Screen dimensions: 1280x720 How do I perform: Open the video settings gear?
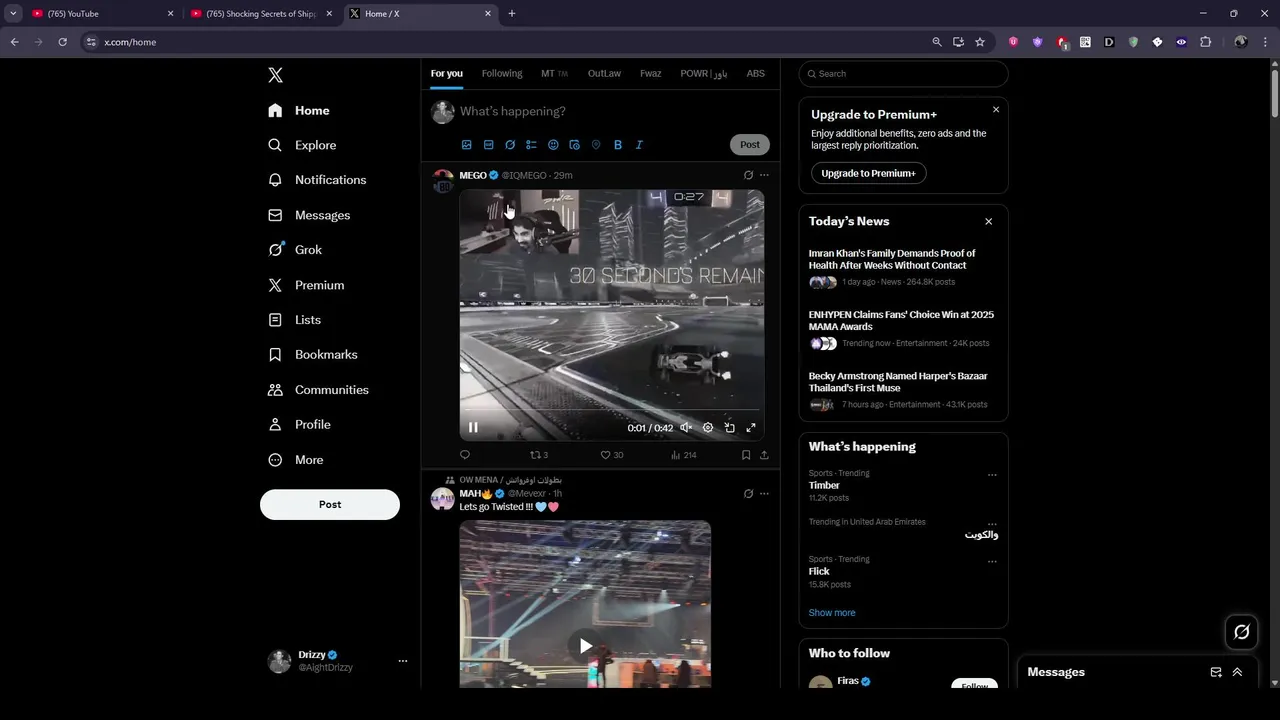point(708,428)
